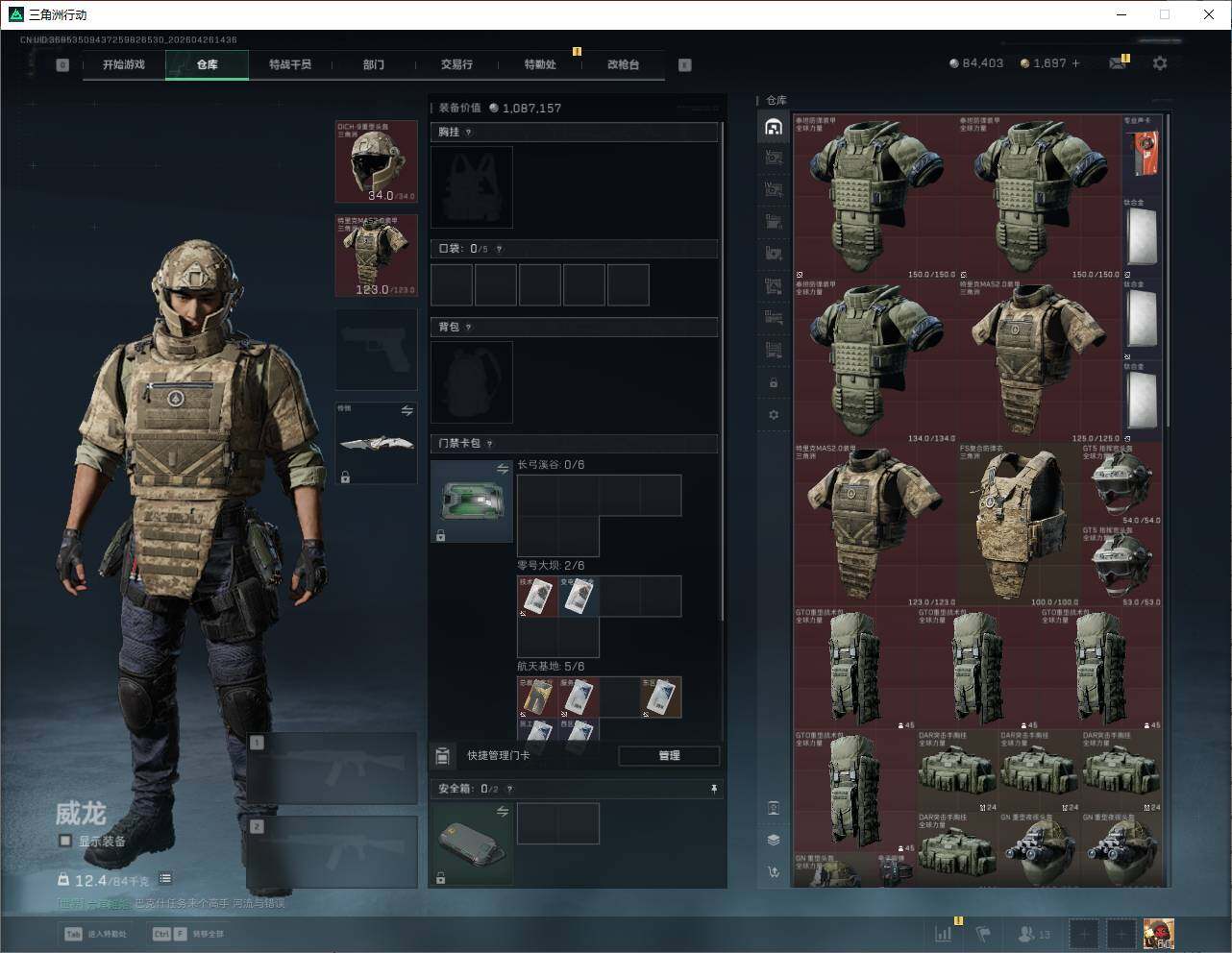Open the main stash home icon
The height and width of the screenshot is (953, 1232).
[774, 127]
